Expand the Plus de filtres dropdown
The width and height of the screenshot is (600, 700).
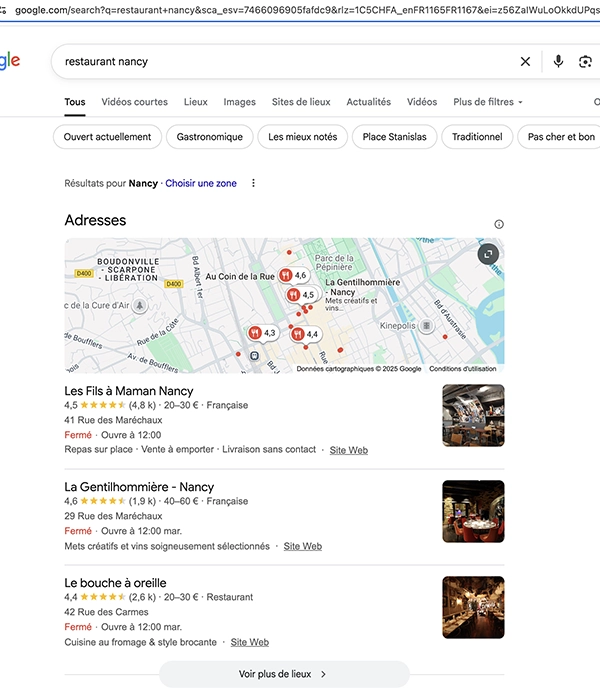coord(488,102)
